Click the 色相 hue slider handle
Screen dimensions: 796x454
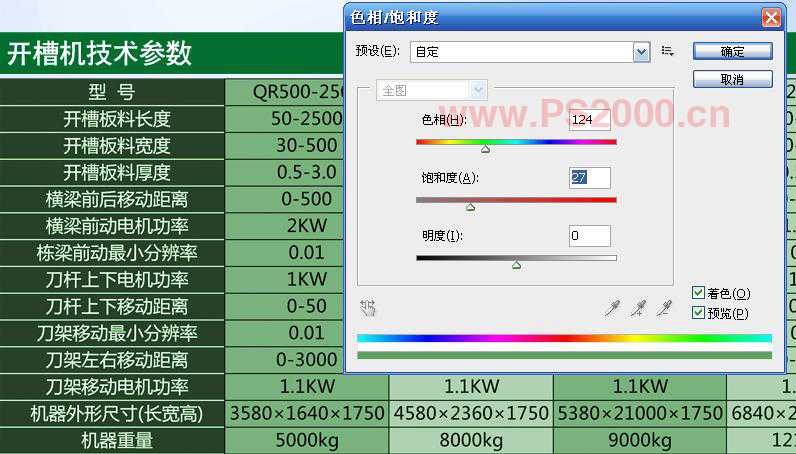(485, 149)
